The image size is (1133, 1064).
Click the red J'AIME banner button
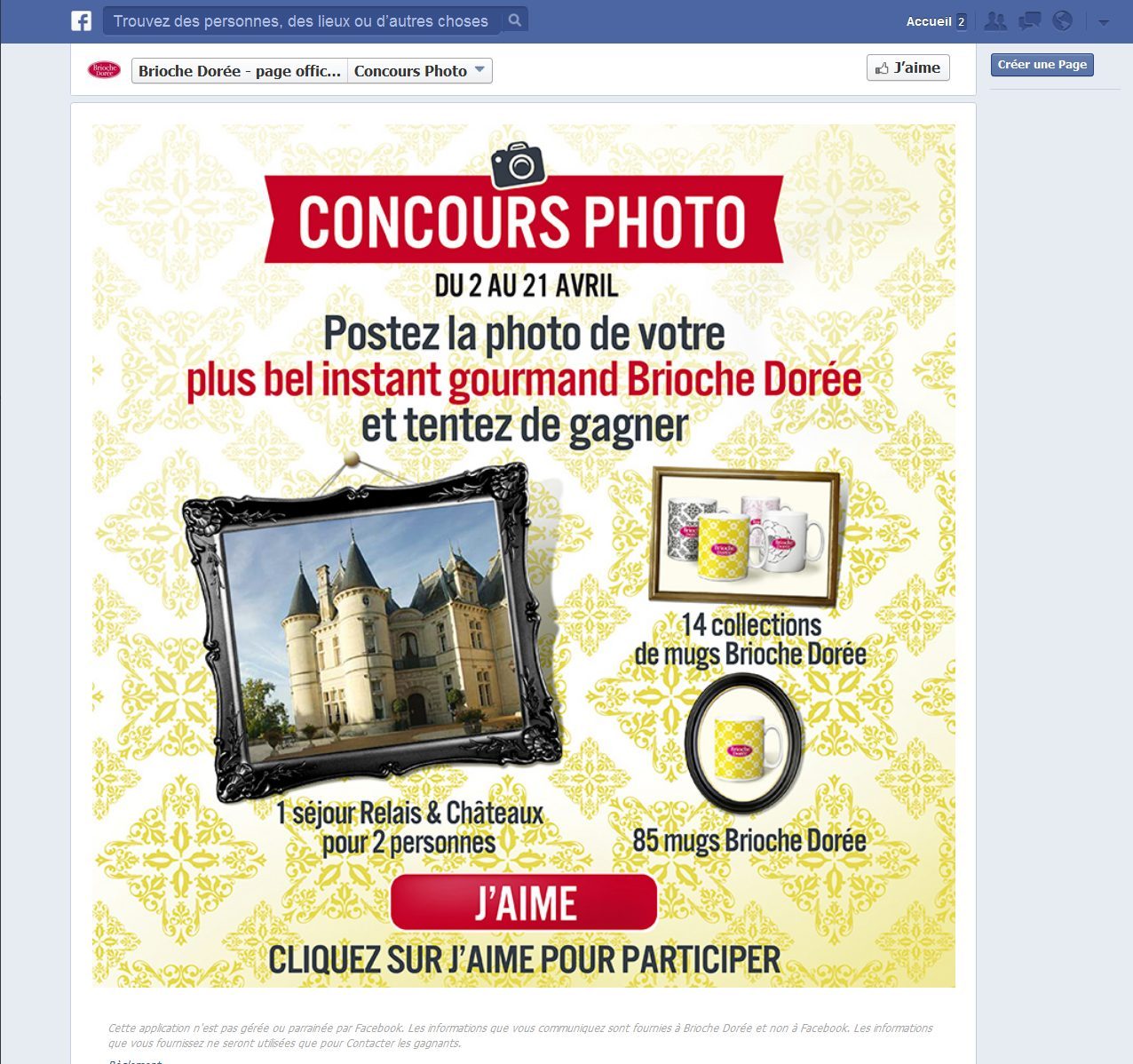click(x=524, y=902)
